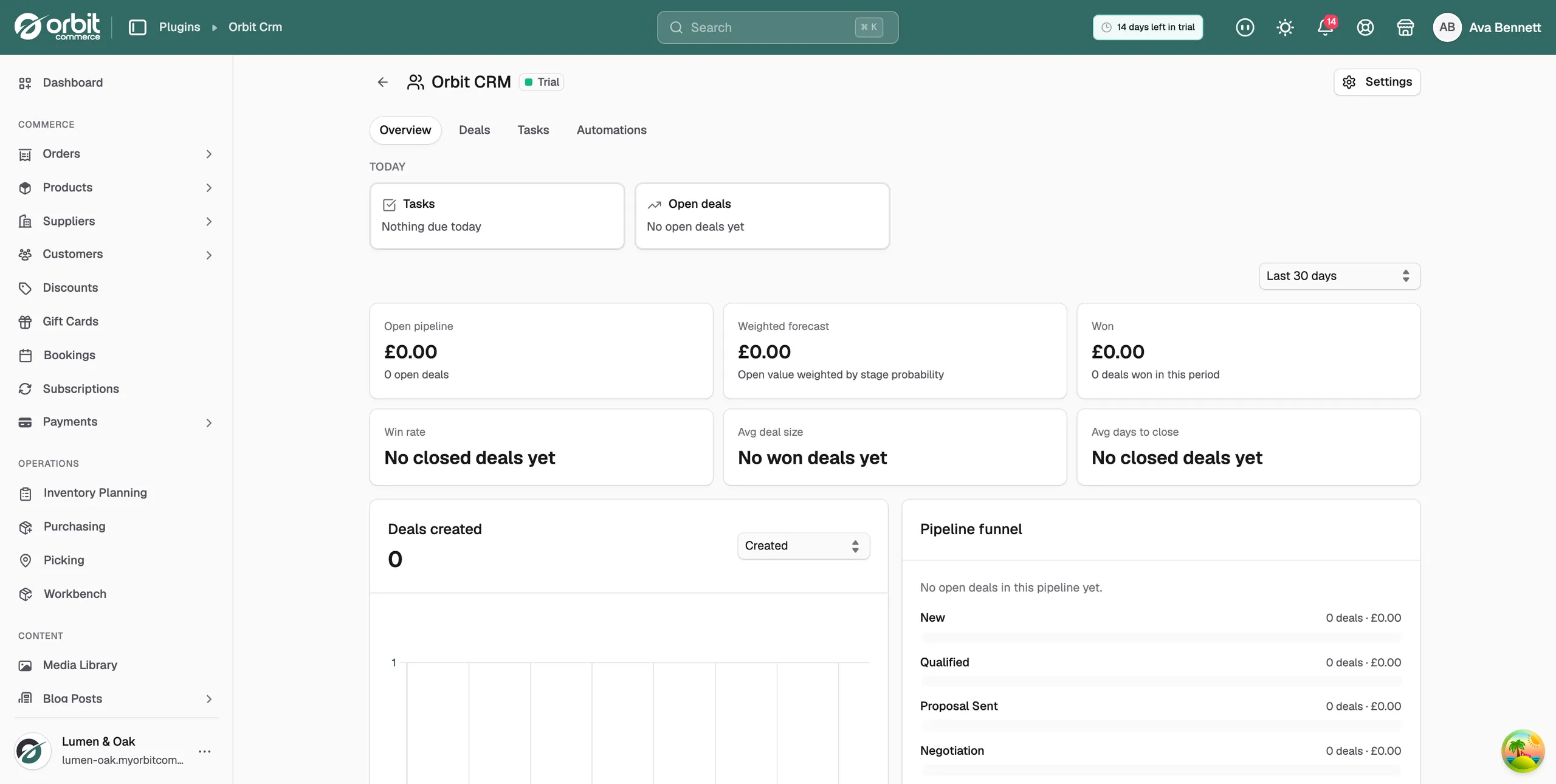1556x784 pixels.
Task: Switch to the Overview tab
Action: pyautogui.click(x=405, y=130)
